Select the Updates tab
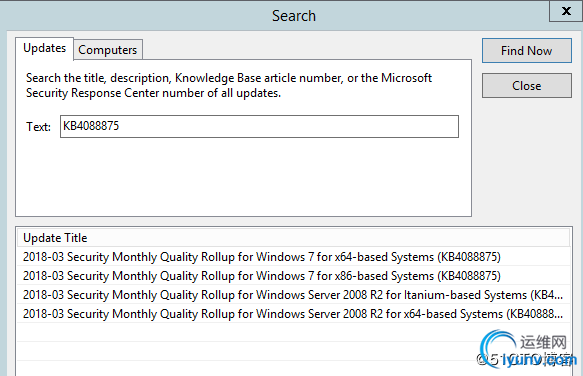Image resolution: width=583 pixels, height=376 pixels. (x=44, y=48)
